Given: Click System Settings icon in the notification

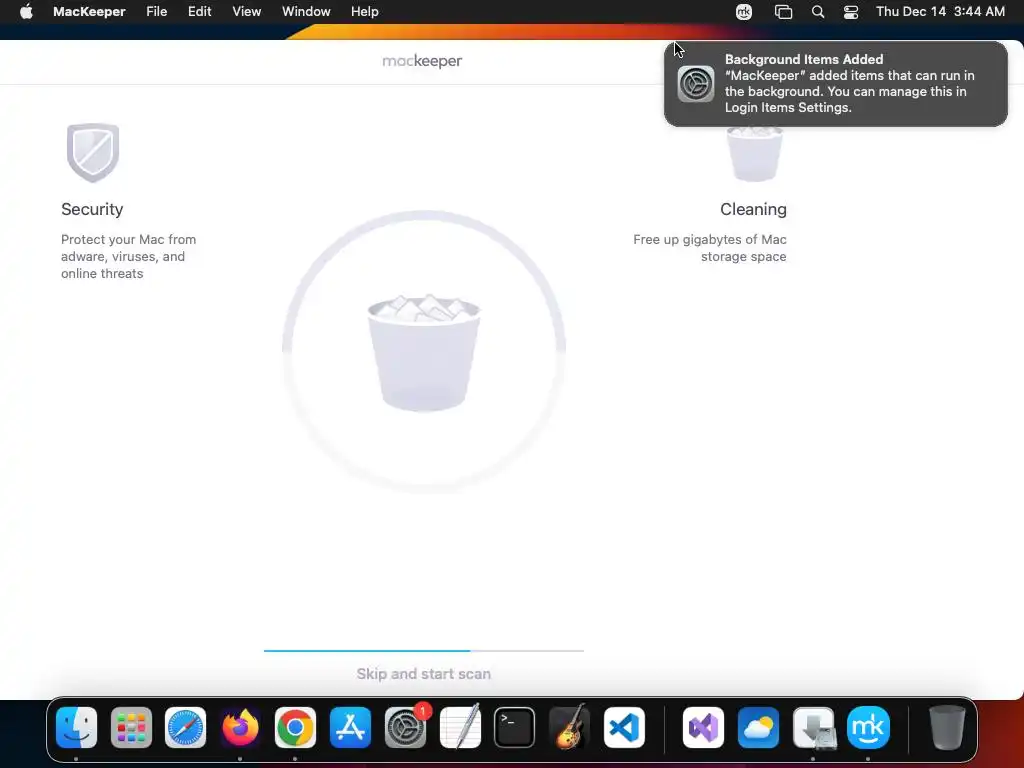Looking at the screenshot, I should 696,84.
